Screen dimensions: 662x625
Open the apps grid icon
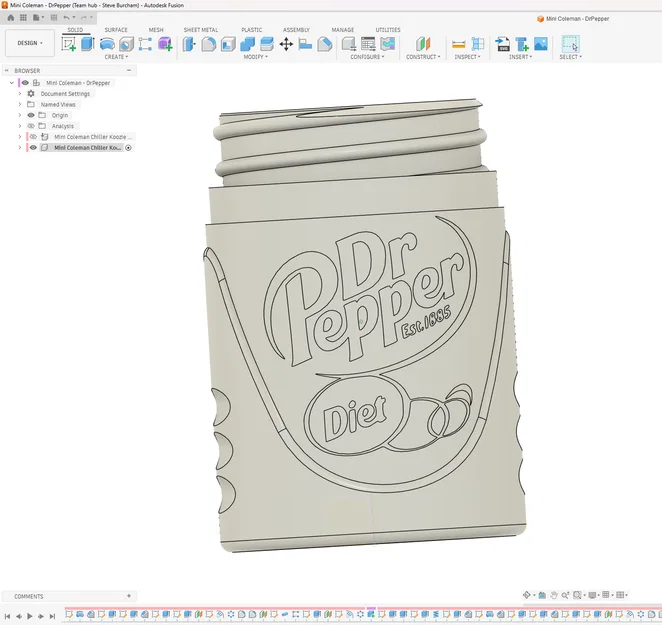tap(23, 18)
